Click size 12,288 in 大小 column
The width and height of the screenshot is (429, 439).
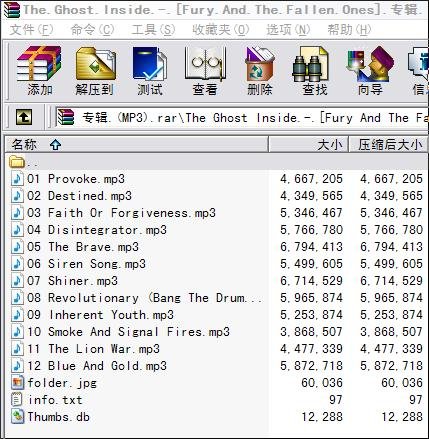pyautogui.click(x=322, y=417)
